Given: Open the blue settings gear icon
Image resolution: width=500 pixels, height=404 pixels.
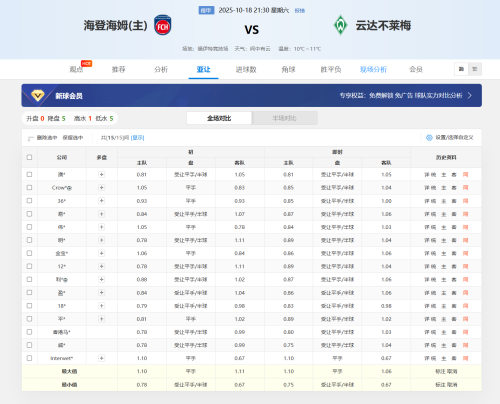Looking at the screenshot, I should [429, 137].
